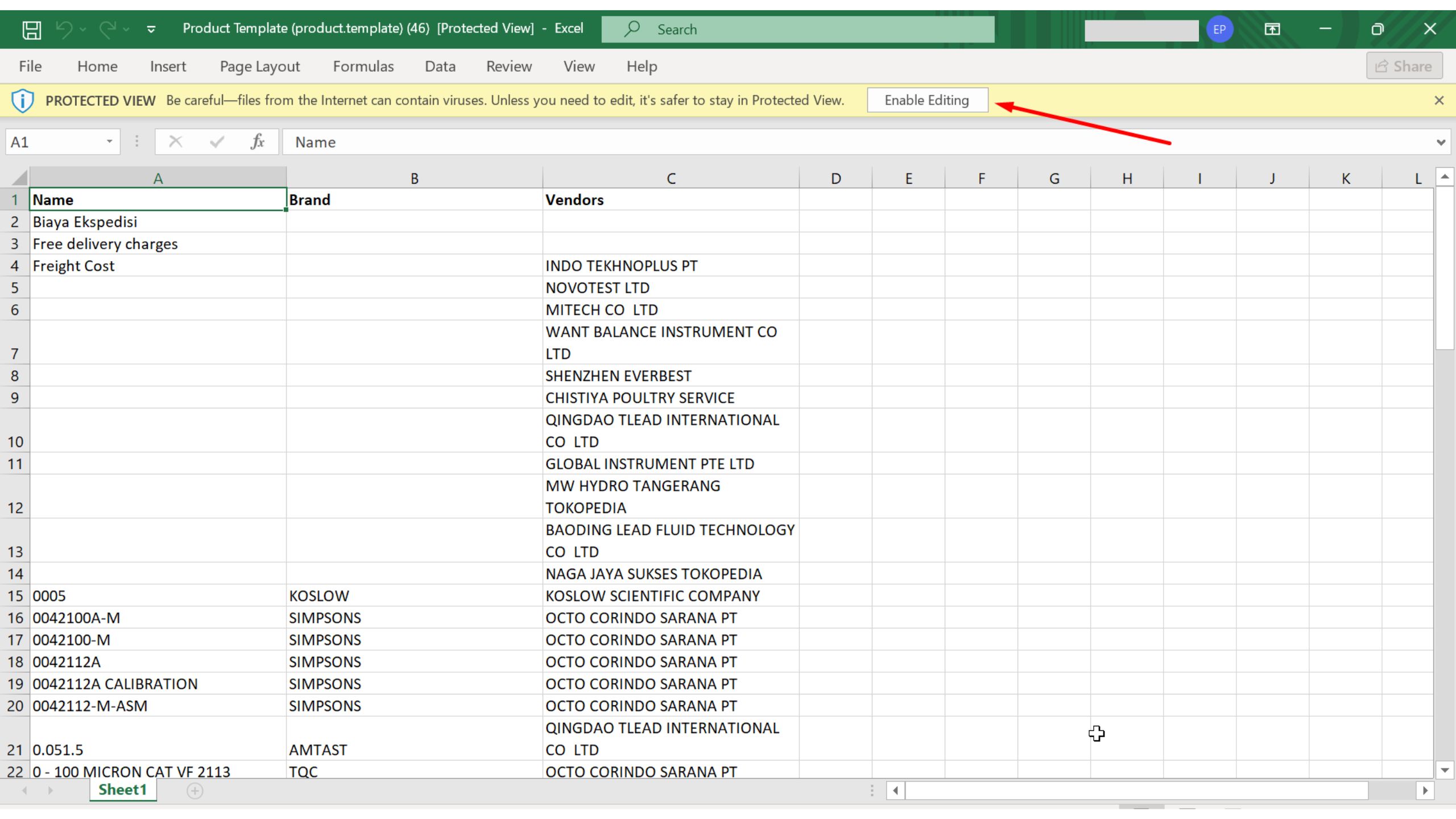This screenshot has height=819, width=1456.
Task: Click cell Freight Cost
Action: coord(158,266)
